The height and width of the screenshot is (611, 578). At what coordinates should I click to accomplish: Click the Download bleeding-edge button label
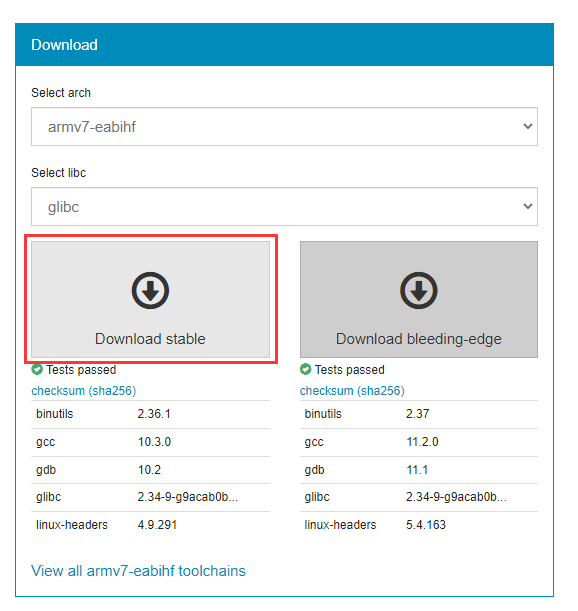419,339
